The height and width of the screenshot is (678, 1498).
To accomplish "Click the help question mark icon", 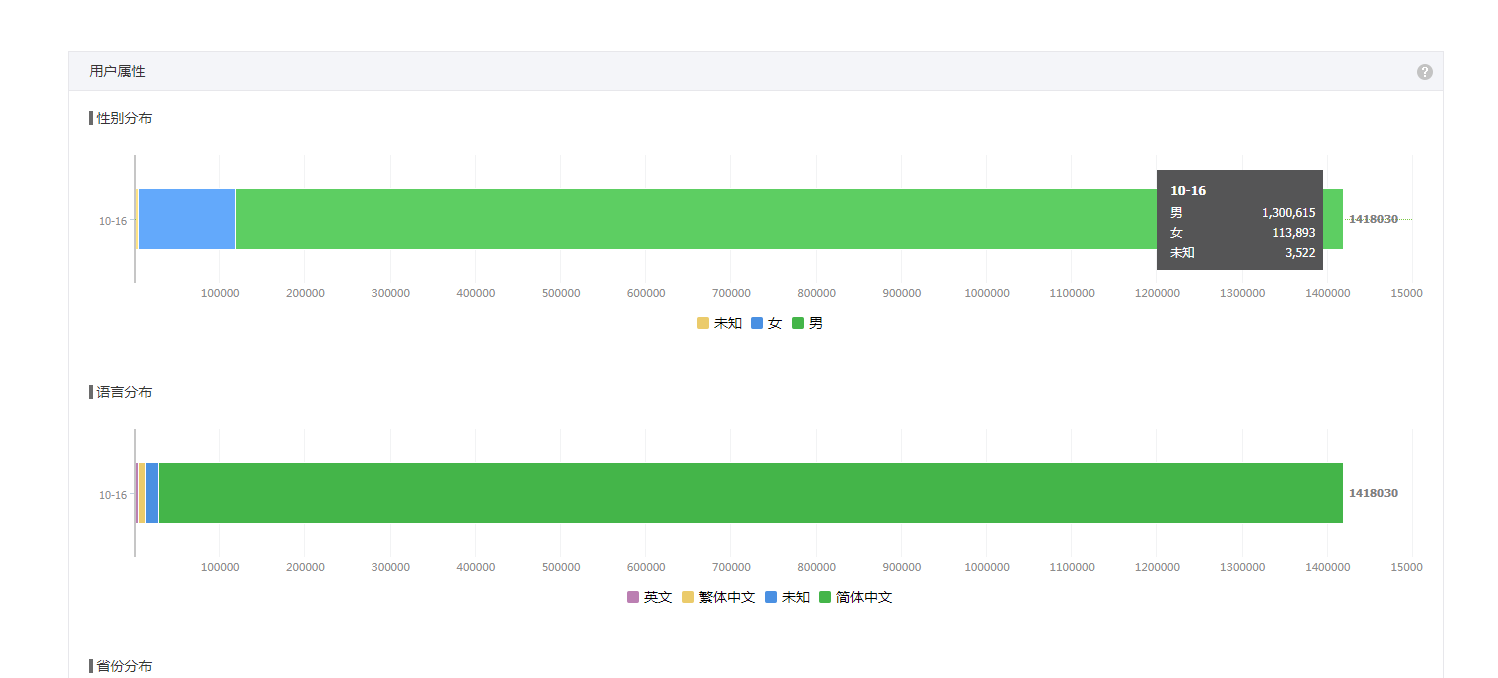I will click(x=1424, y=72).
